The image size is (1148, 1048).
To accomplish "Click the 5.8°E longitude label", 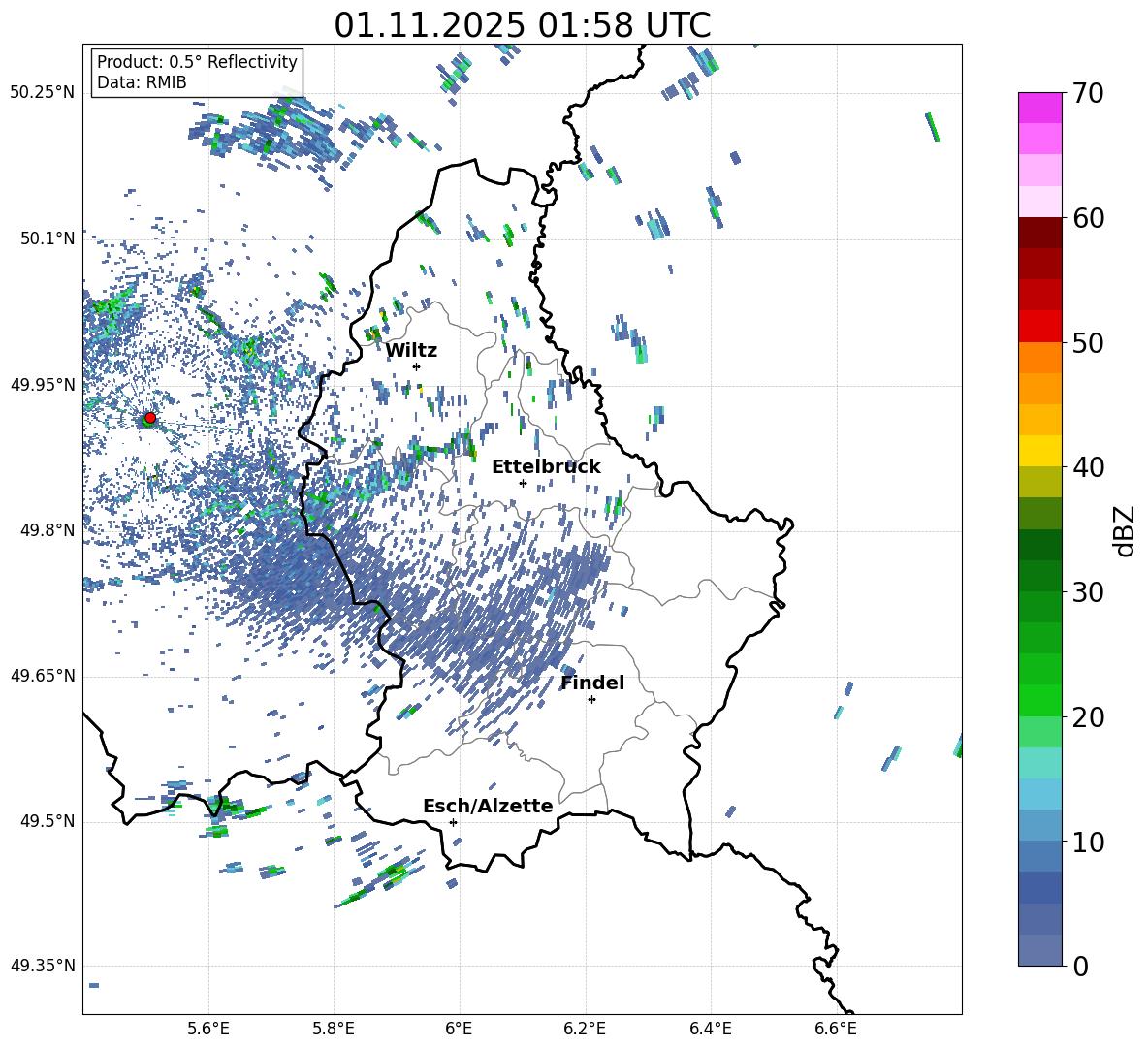I will [x=334, y=1029].
